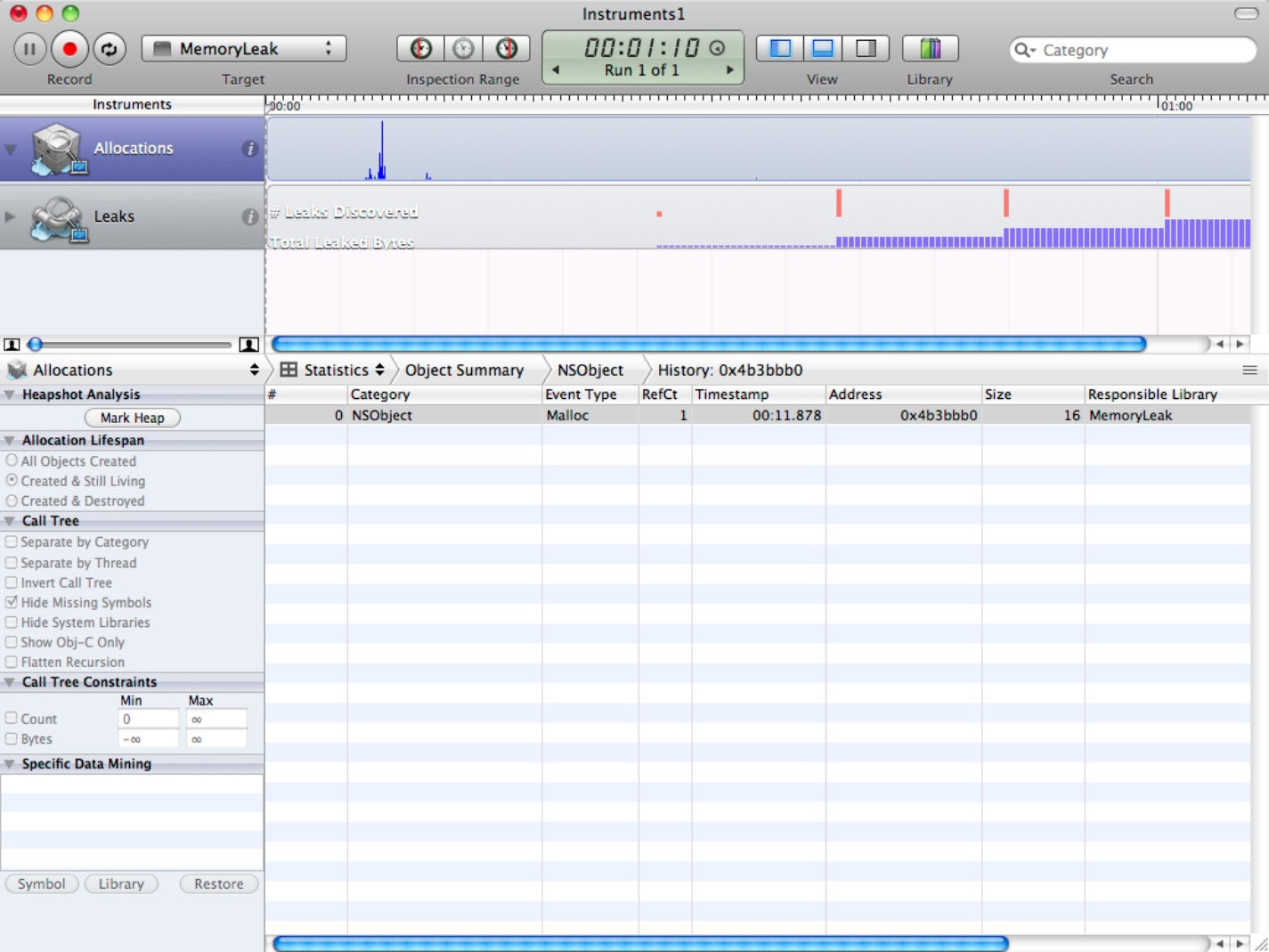Enable the Bytes constraint checkbox
The height and width of the screenshot is (952, 1269).
tap(12, 738)
